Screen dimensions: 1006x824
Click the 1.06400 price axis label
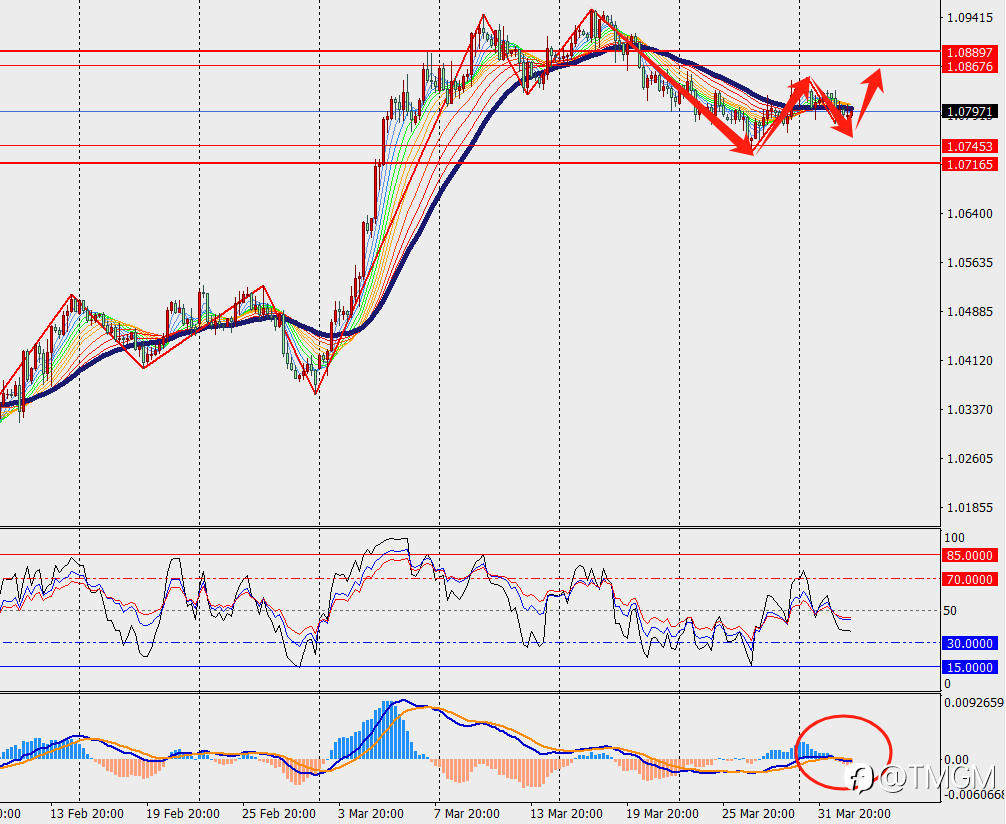click(x=970, y=214)
